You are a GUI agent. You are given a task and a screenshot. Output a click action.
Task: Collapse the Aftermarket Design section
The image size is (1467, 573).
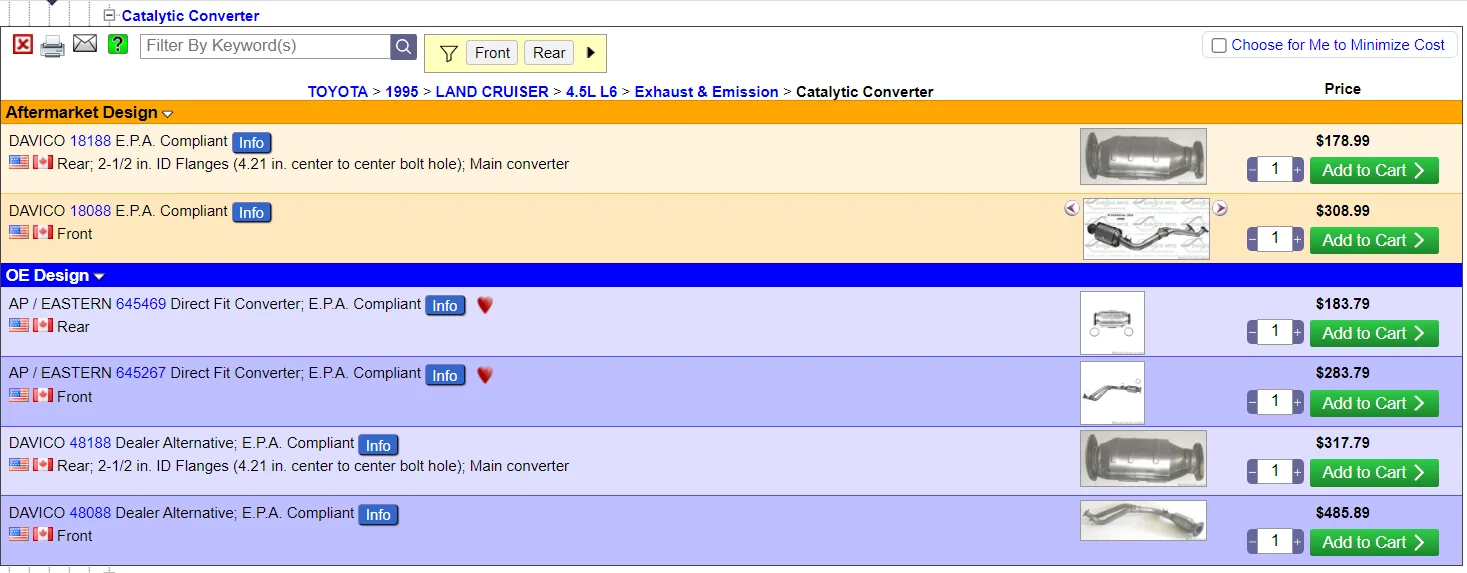point(168,114)
